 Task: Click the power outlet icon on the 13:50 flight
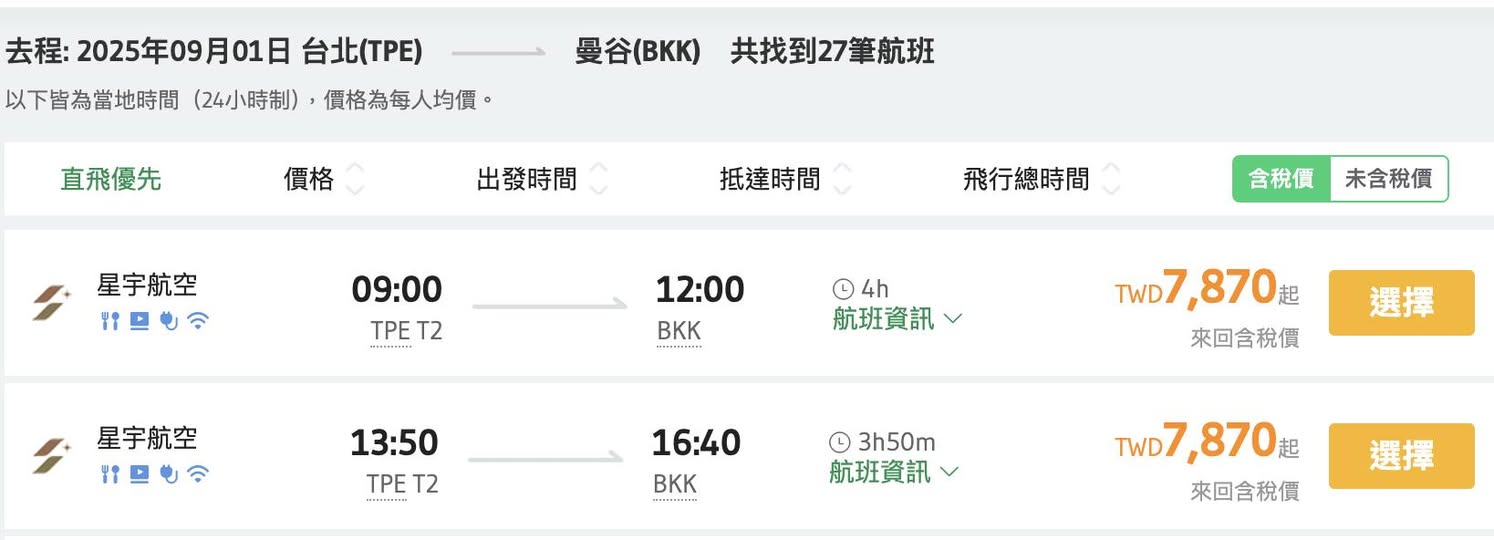tap(168, 474)
